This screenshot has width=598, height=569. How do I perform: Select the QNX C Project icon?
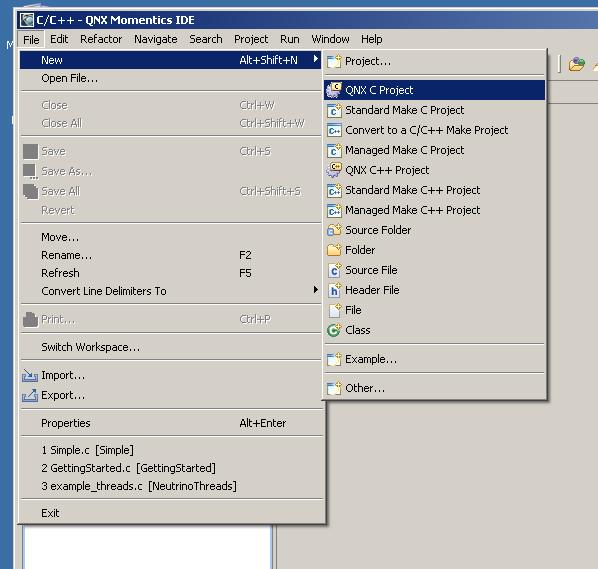coord(334,90)
